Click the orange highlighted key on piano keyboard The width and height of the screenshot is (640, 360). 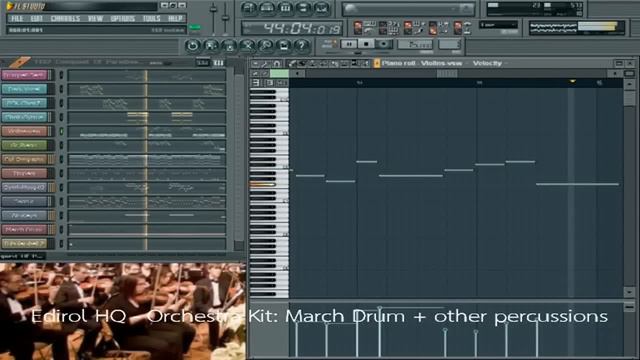pos(262,184)
